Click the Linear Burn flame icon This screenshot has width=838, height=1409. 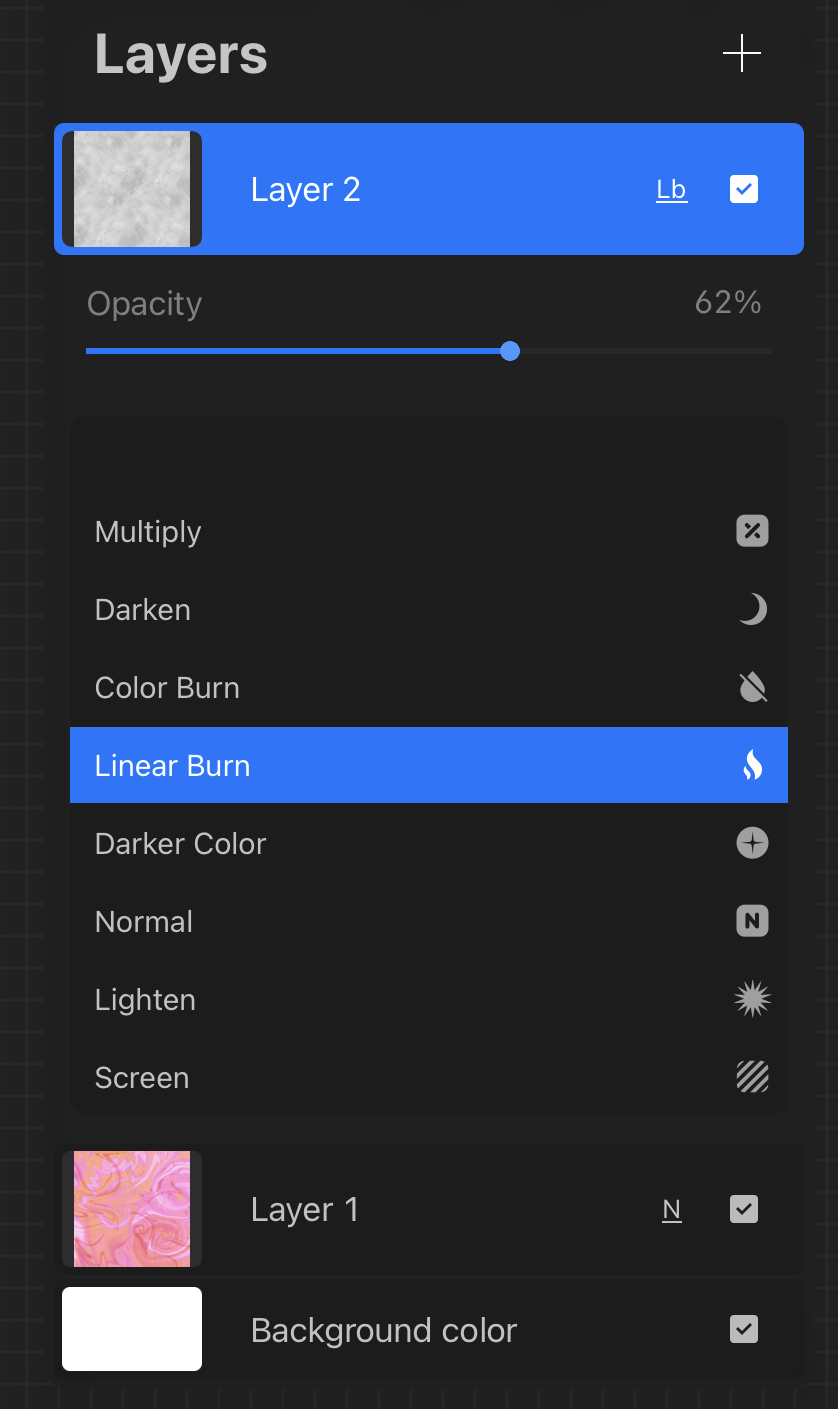click(x=752, y=765)
